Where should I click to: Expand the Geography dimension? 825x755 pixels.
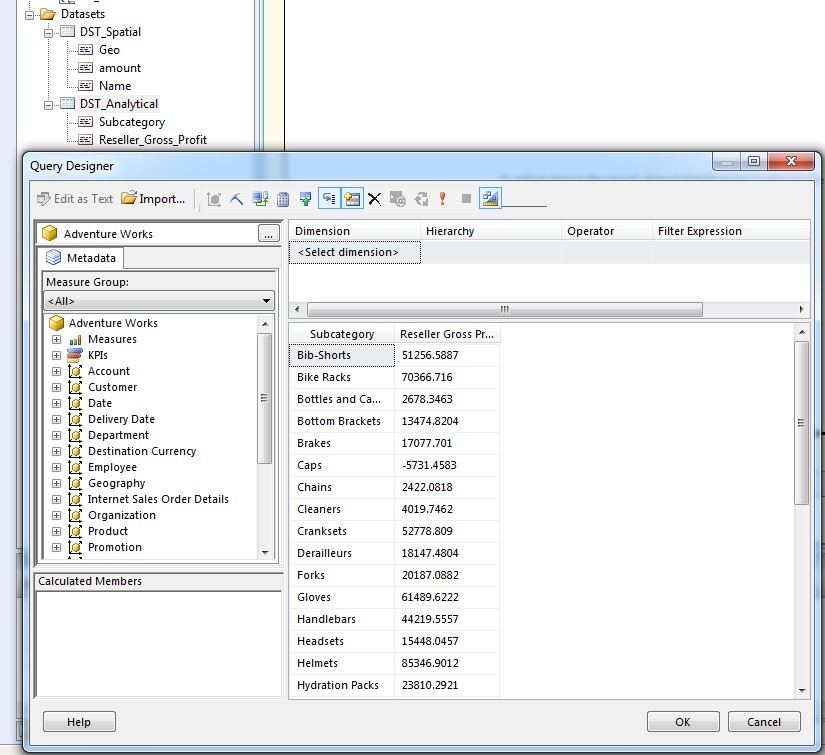[x=56, y=484]
